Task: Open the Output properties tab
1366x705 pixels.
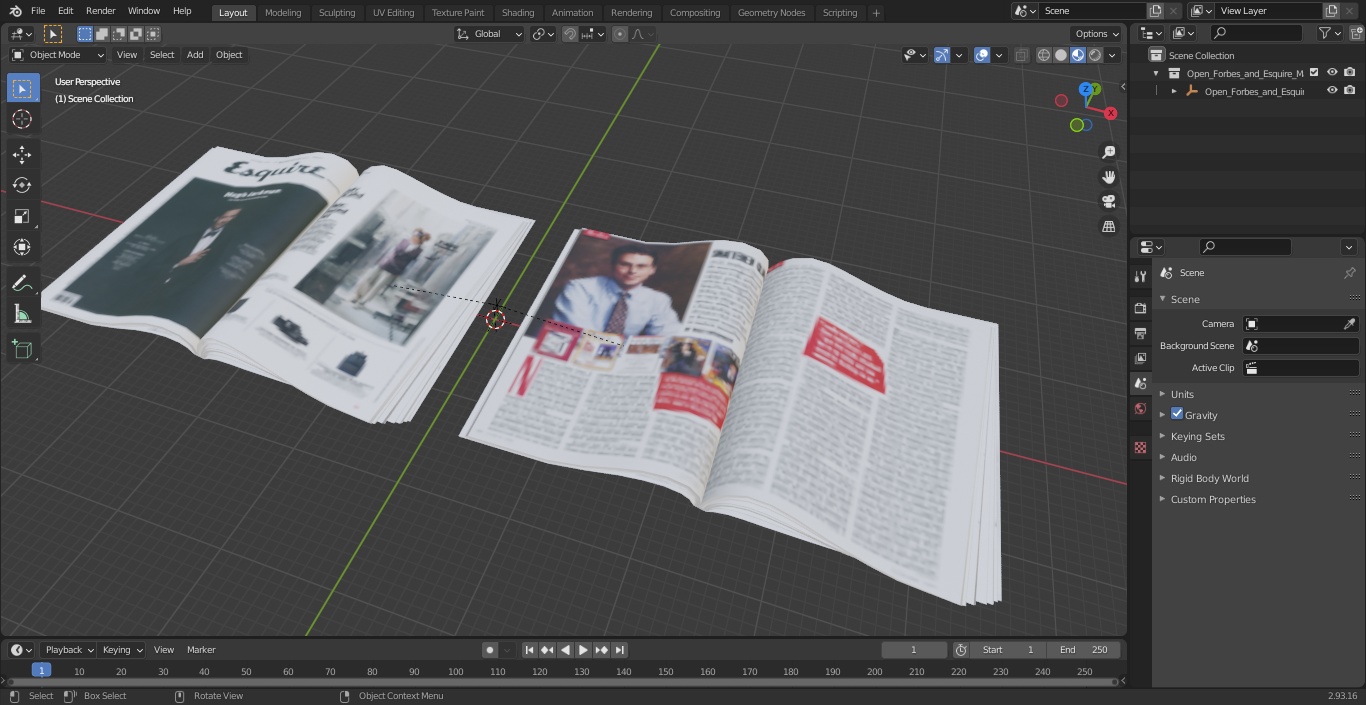Action: click(1140, 333)
